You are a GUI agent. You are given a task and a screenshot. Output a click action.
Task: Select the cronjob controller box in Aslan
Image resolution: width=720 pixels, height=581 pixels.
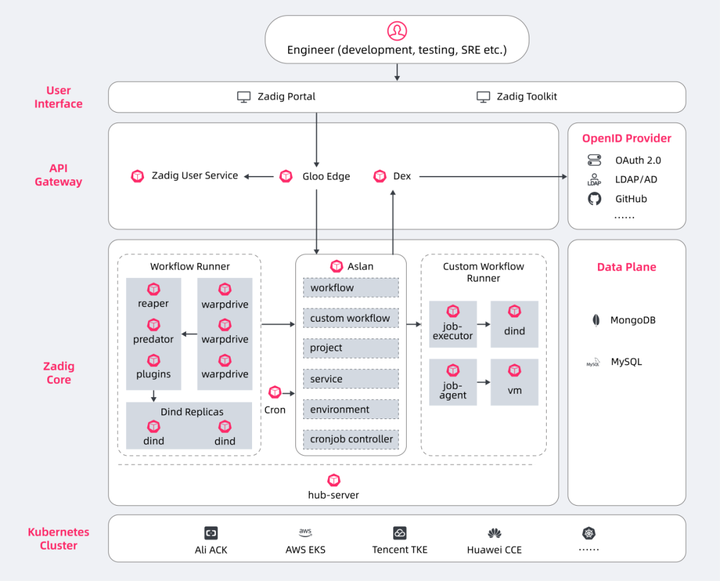[x=350, y=439]
